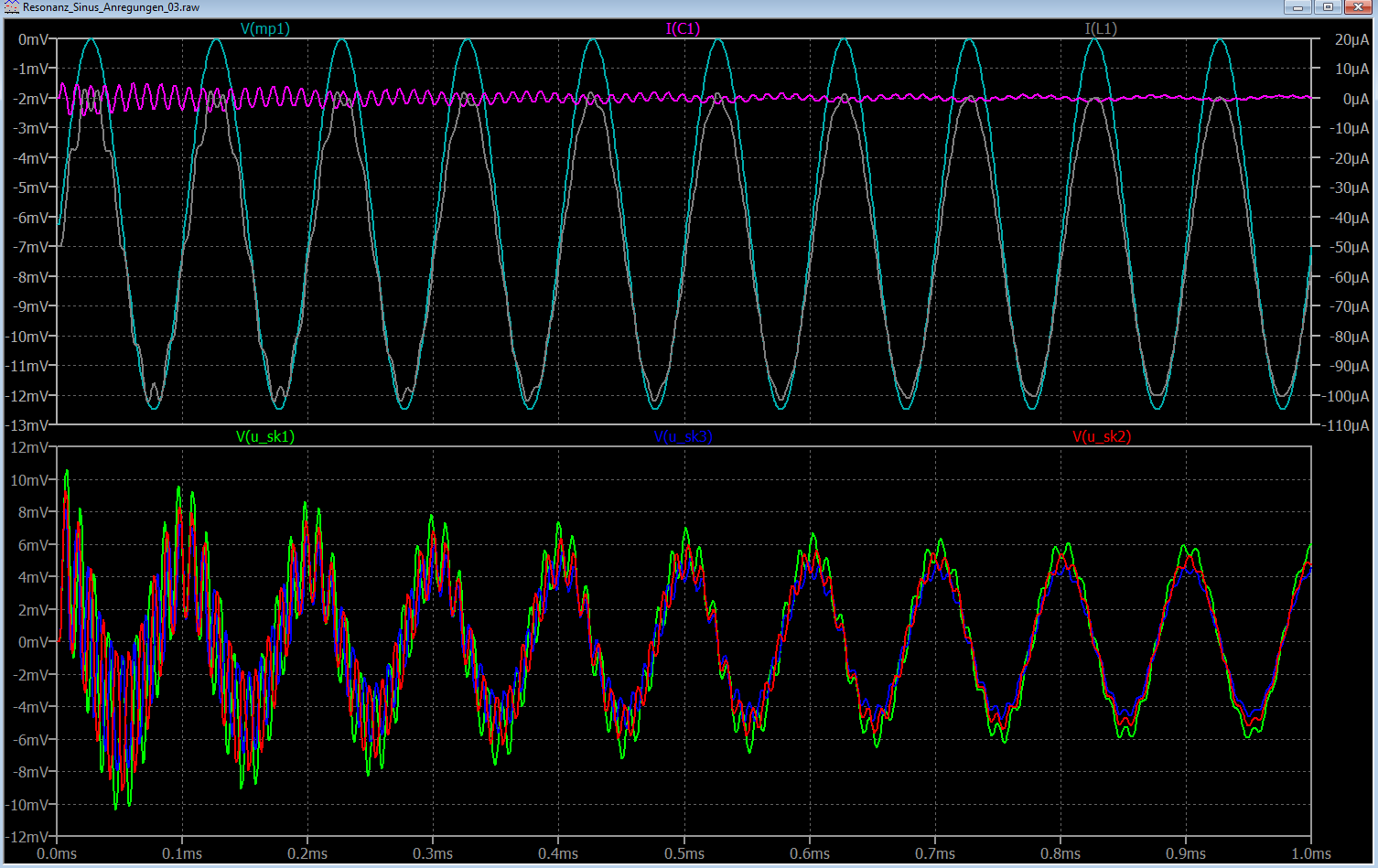1378x868 pixels.
Task: Select the V(u_sk3) trace label
Action: (683, 436)
